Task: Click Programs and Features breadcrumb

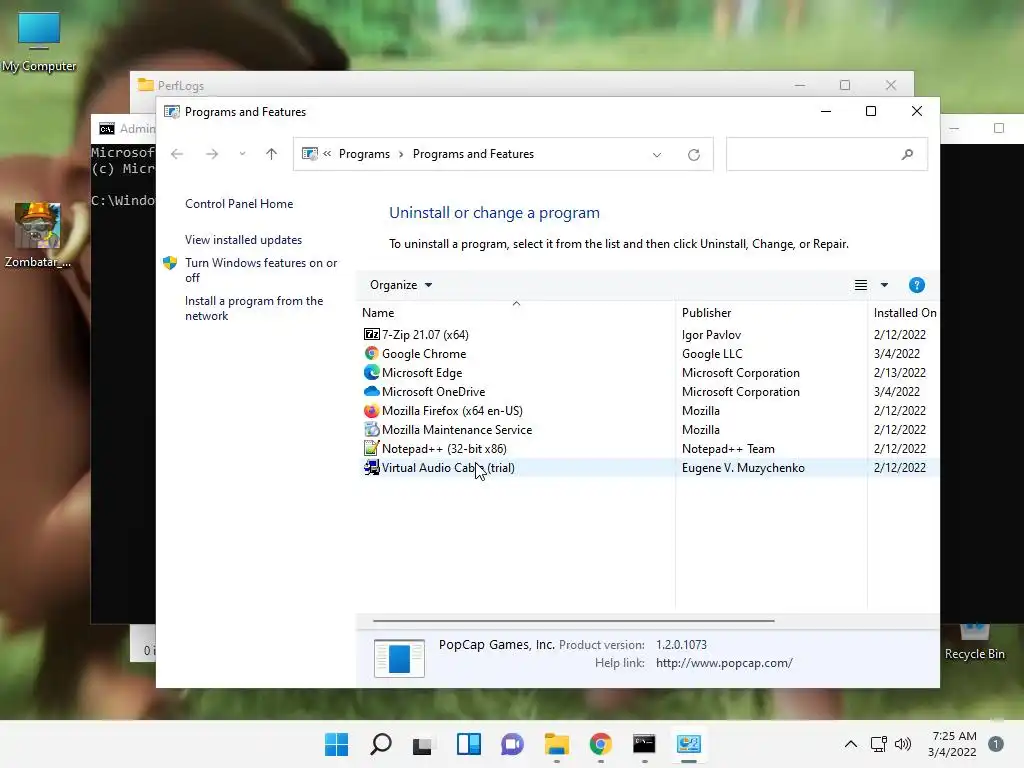Action: [473, 154]
